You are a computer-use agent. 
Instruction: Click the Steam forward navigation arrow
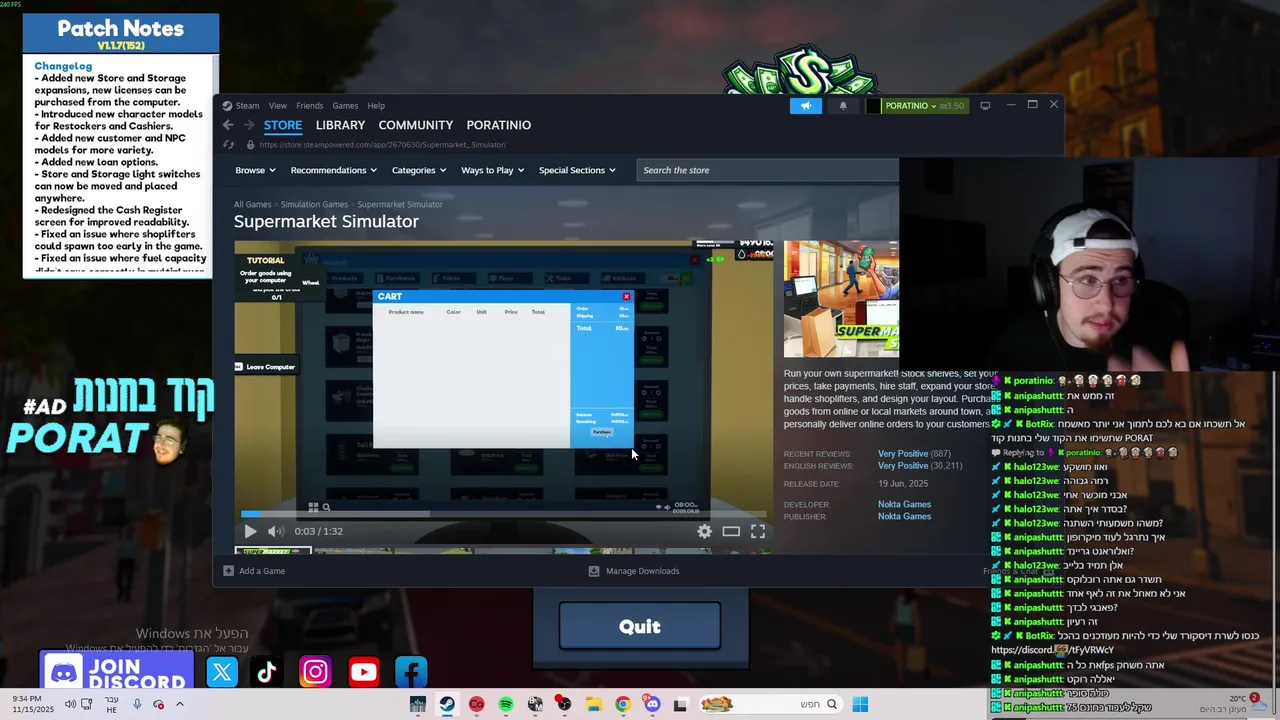coord(249,125)
